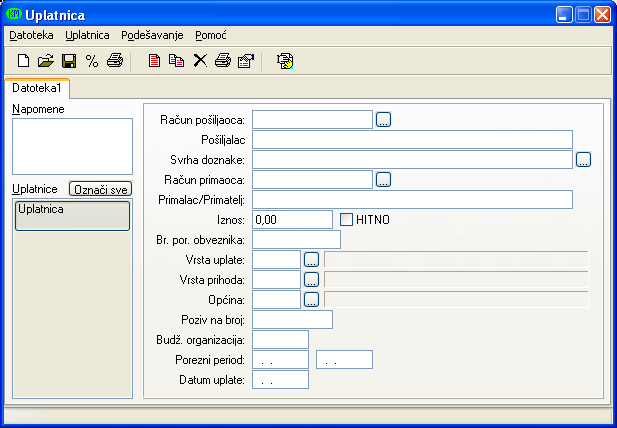Duplicate the uplatnica with copy icon
This screenshot has width=617, height=428.
[x=177, y=61]
